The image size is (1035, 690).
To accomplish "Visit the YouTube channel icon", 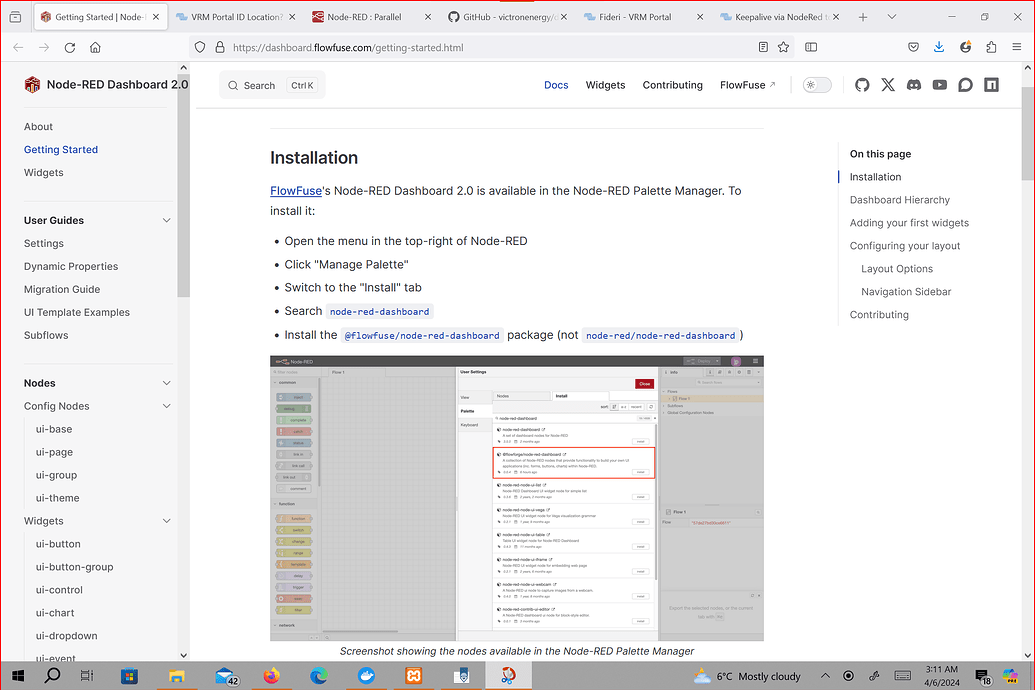I will click(939, 85).
